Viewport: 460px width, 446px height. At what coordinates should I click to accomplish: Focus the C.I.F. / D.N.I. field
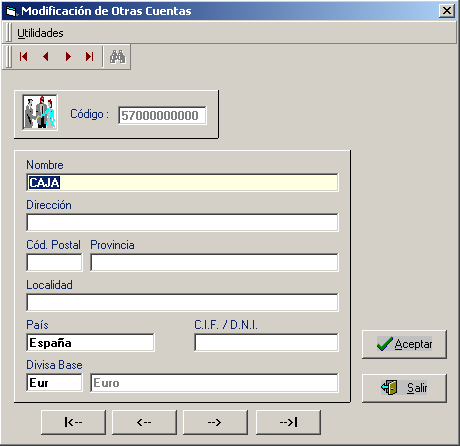coord(266,342)
